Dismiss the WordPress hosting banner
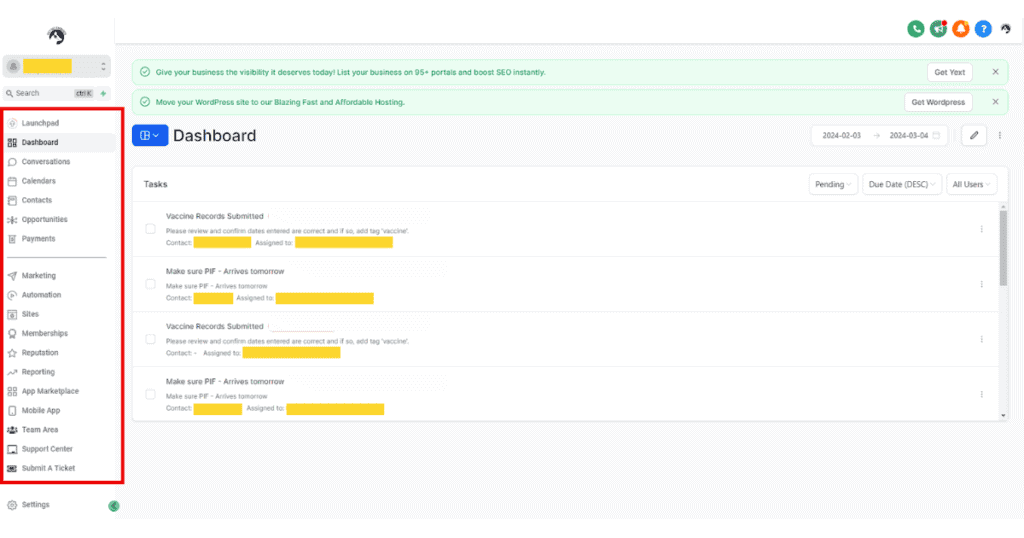 point(995,102)
